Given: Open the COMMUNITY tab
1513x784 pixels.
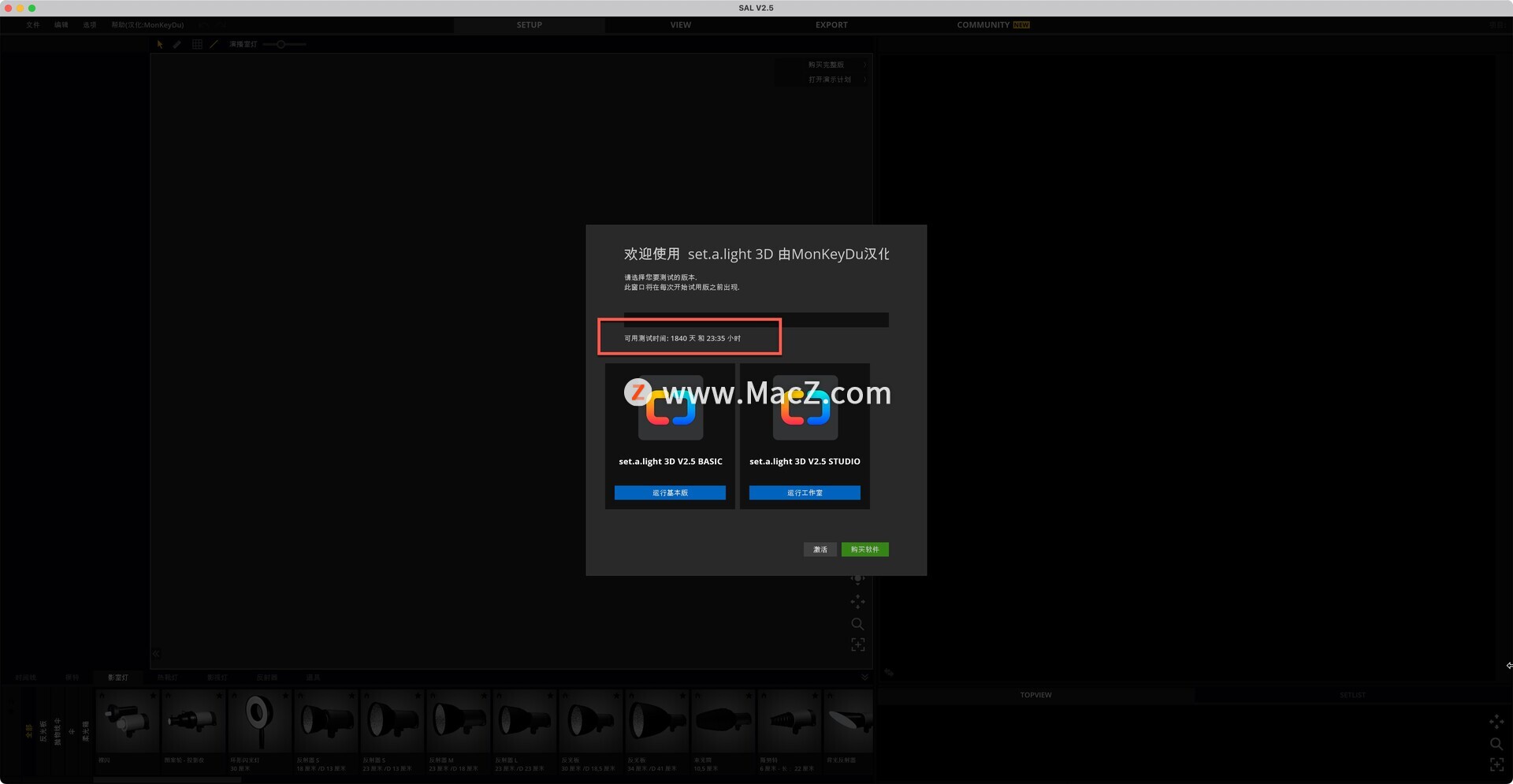Looking at the screenshot, I should point(993,25).
